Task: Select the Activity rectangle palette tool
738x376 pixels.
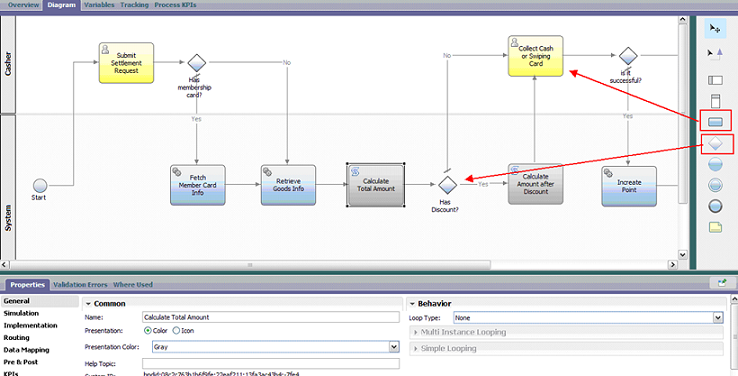Action: coord(715,121)
